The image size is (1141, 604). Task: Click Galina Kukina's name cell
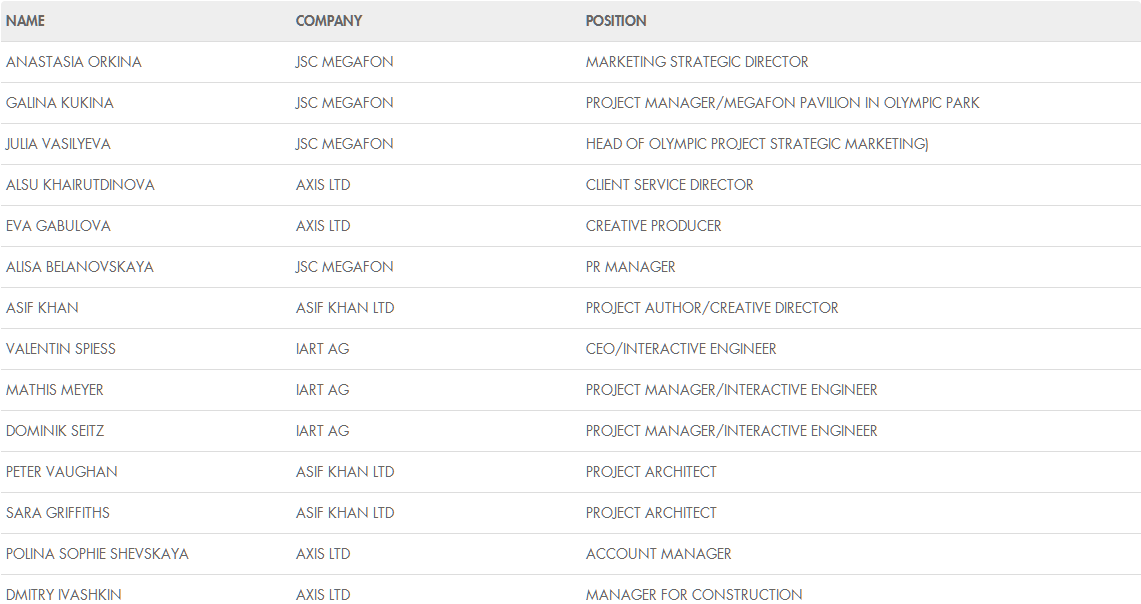[x=60, y=103]
